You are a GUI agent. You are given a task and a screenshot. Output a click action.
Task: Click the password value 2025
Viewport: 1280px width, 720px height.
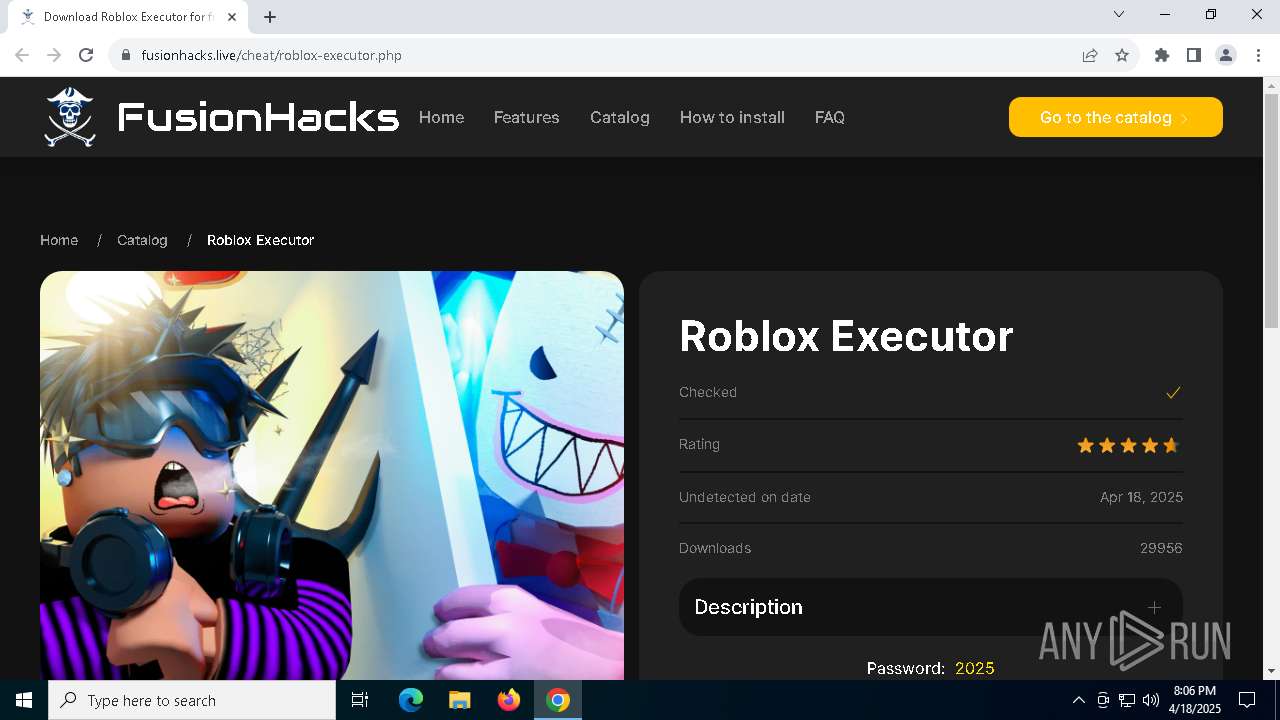[975, 668]
